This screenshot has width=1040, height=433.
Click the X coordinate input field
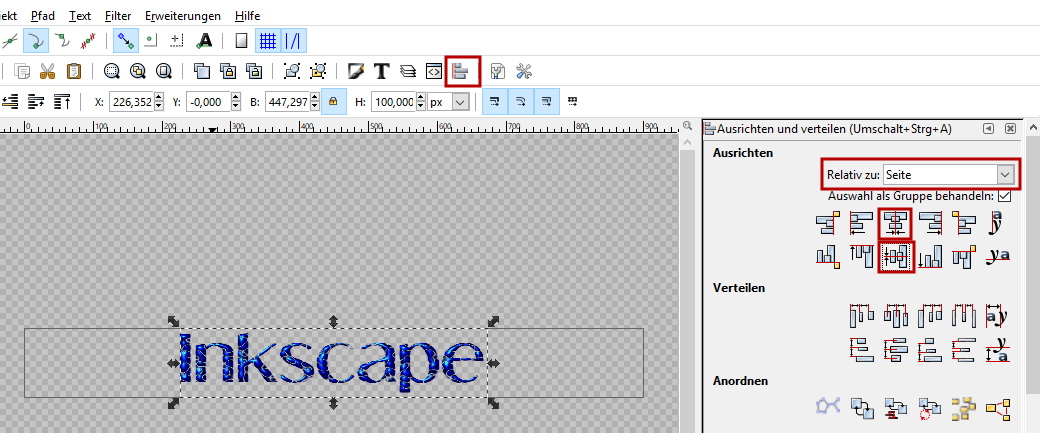tap(131, 101)
